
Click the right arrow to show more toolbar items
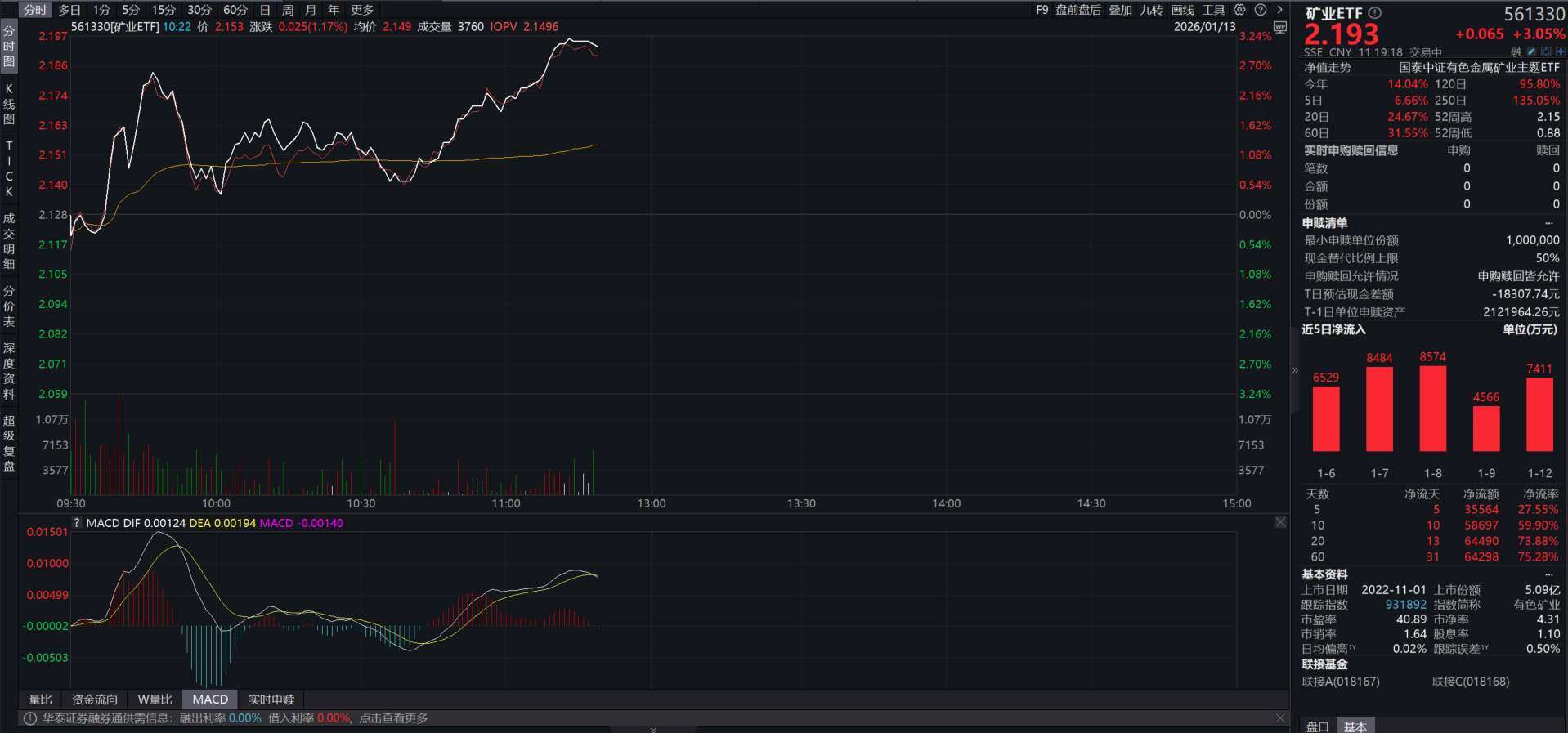[1279, 10]
